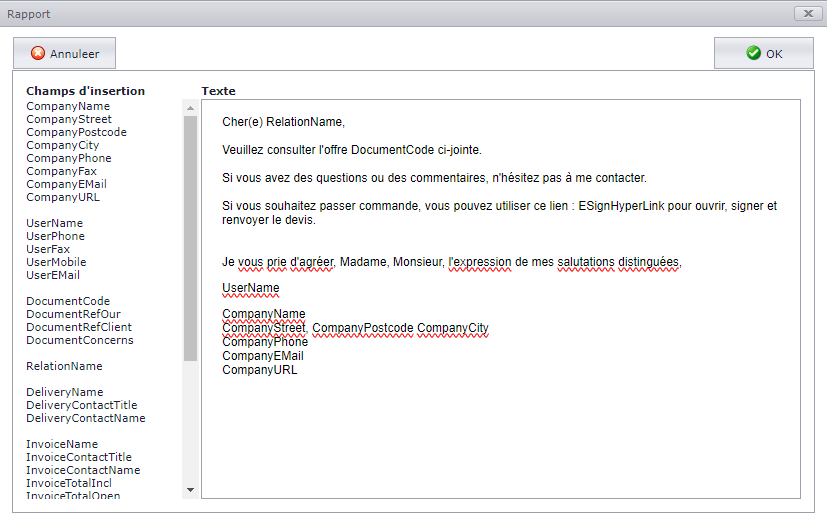
Task: Click the insertion fields scrollbar thumb
Action: point(190,238)
